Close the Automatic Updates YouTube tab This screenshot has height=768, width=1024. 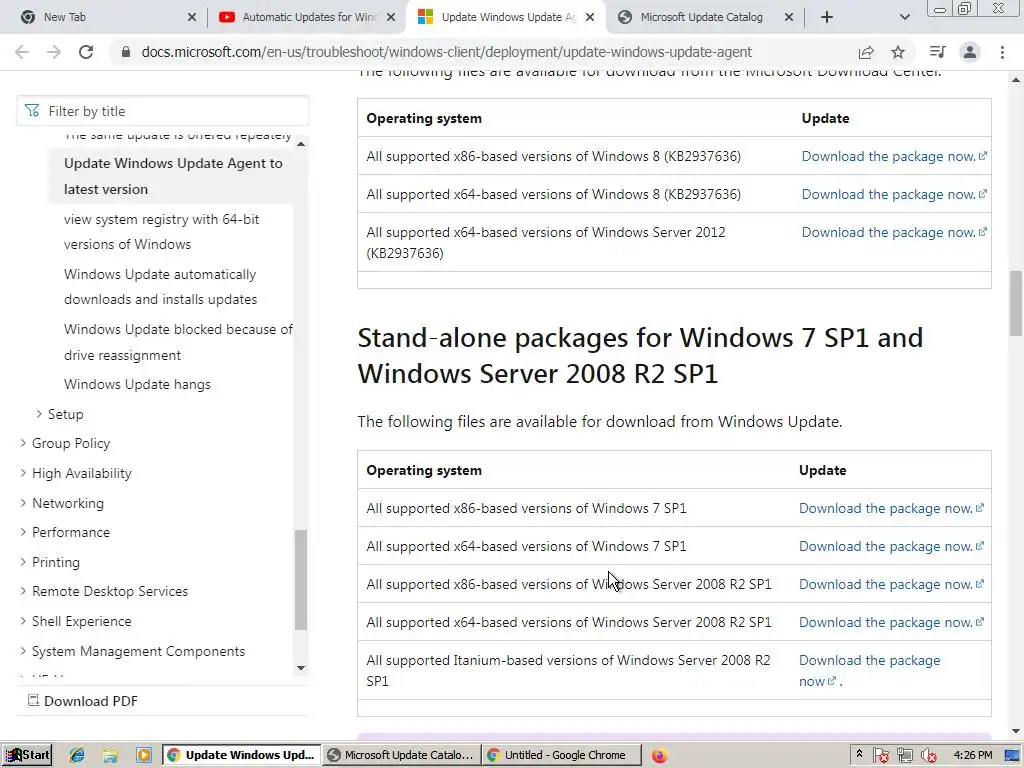coord(391,17)
